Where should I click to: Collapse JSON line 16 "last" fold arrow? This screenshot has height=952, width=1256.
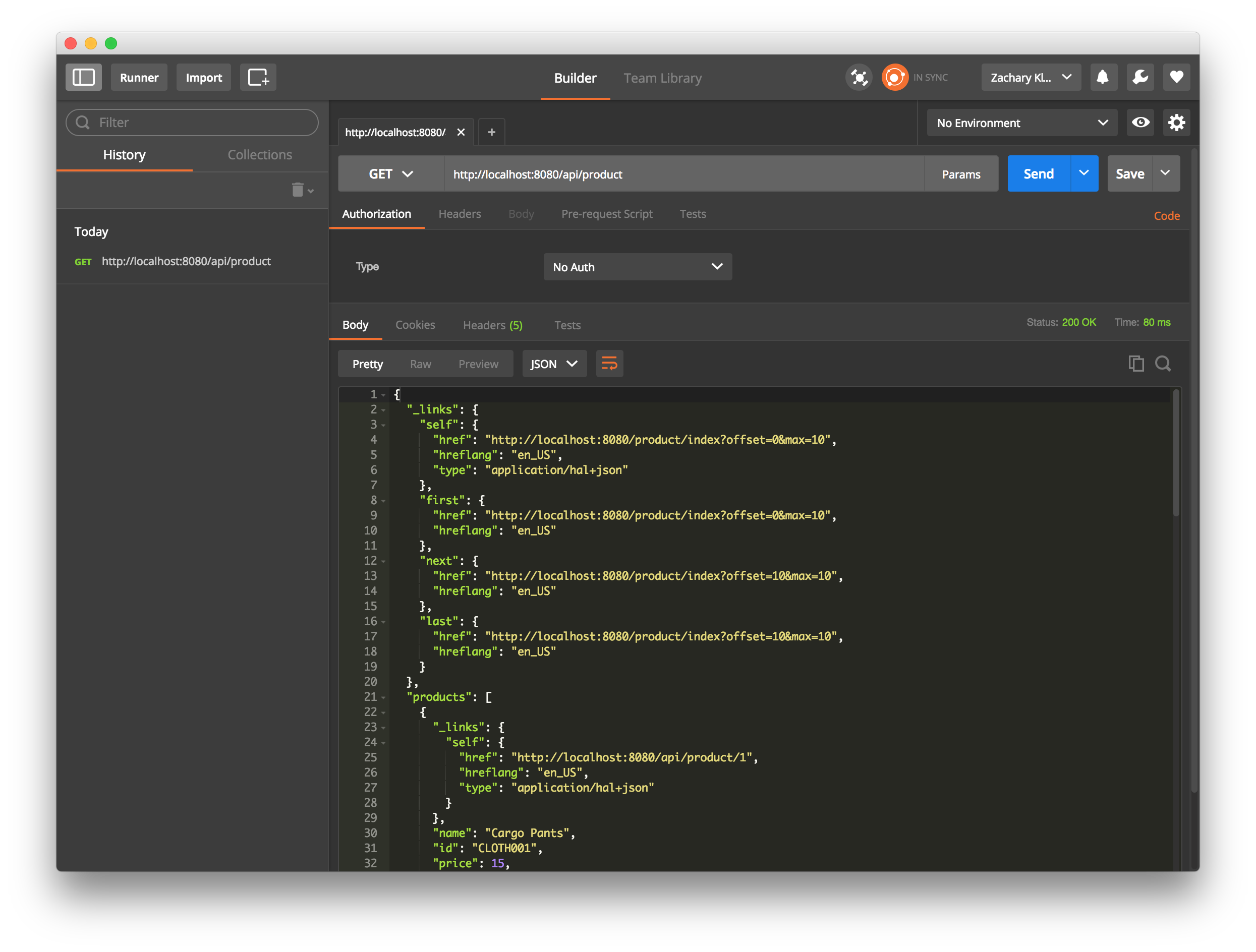click(384, 622)
